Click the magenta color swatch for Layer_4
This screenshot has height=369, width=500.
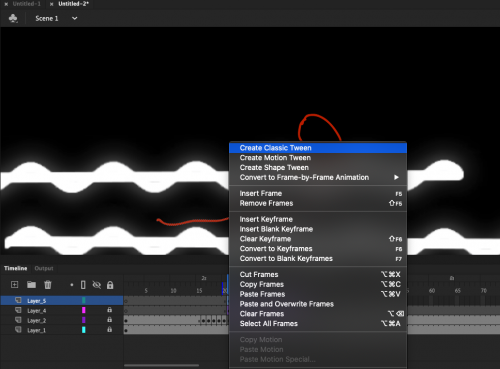[84, 310]
